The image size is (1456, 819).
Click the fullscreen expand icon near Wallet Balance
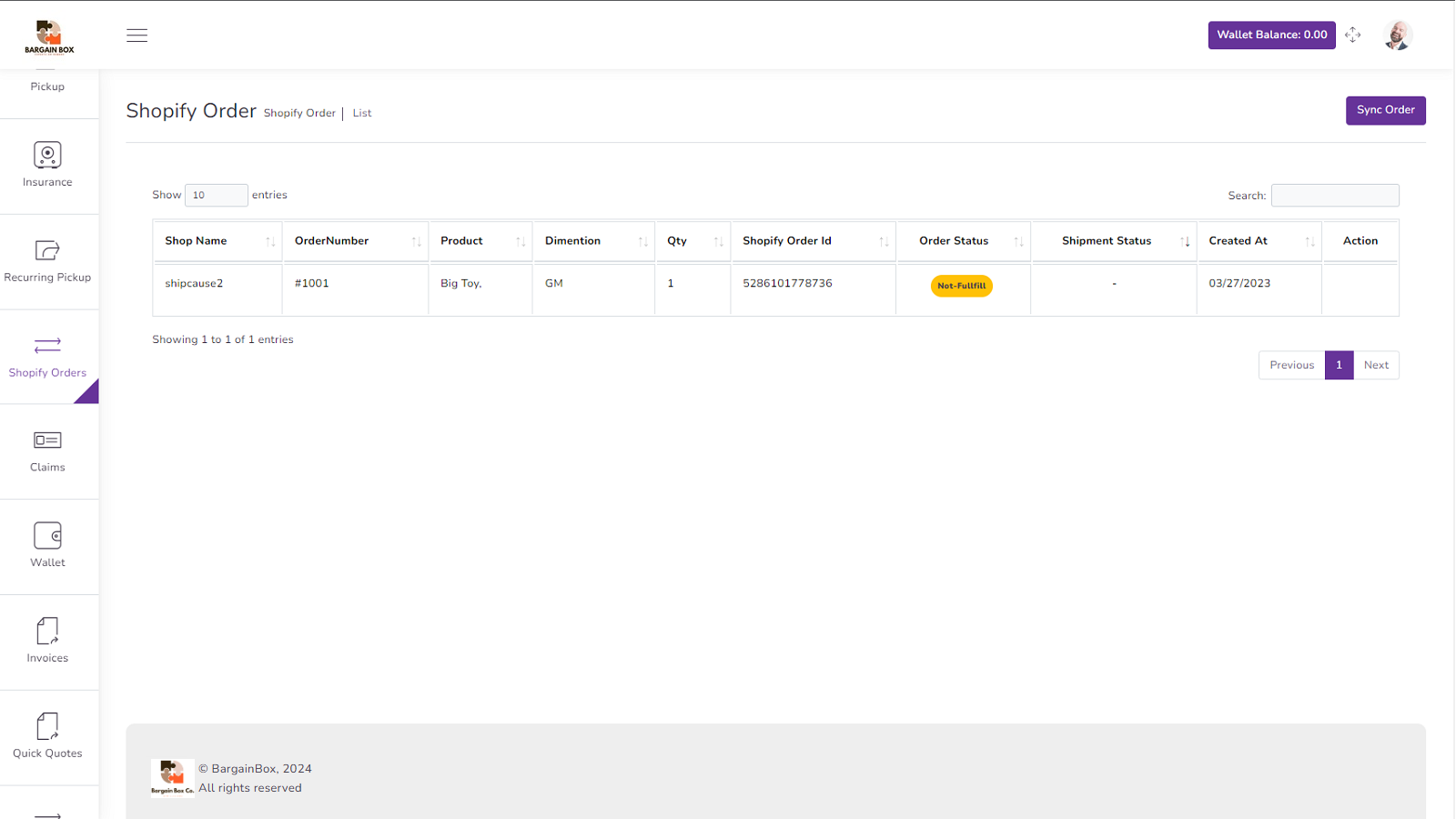pos(1353,35)
